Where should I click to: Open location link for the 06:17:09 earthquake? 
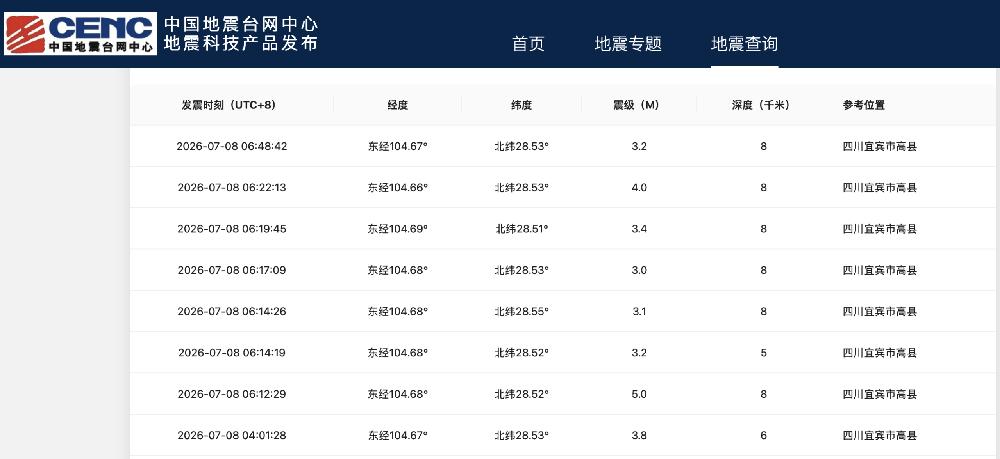point(879,270)
